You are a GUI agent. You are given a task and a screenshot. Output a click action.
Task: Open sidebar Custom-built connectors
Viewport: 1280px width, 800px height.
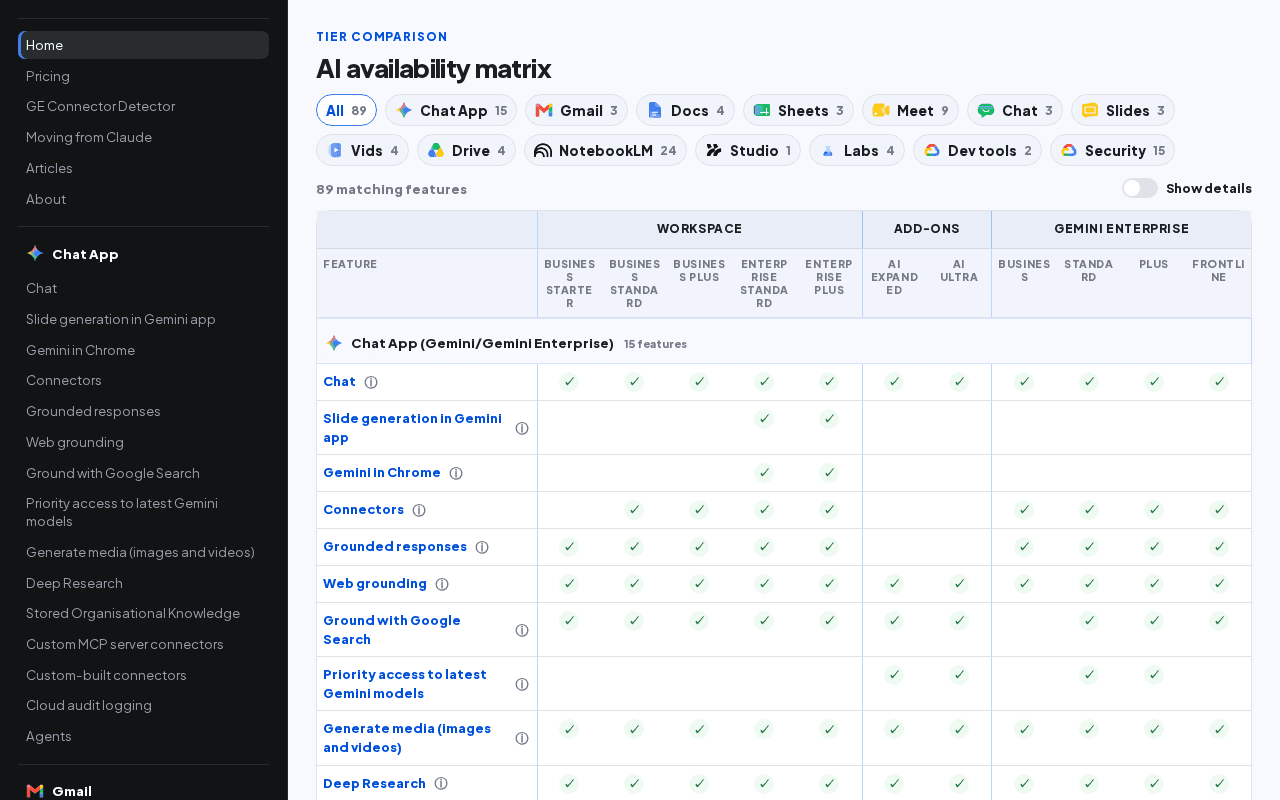pyautogui.click(x=143, y=675)
